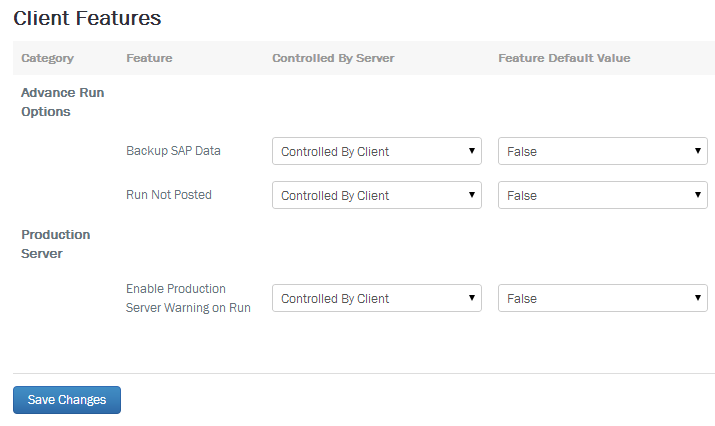715x426 pixels.
Task: Click the Client Features page heading
Action: coord(87,18)
